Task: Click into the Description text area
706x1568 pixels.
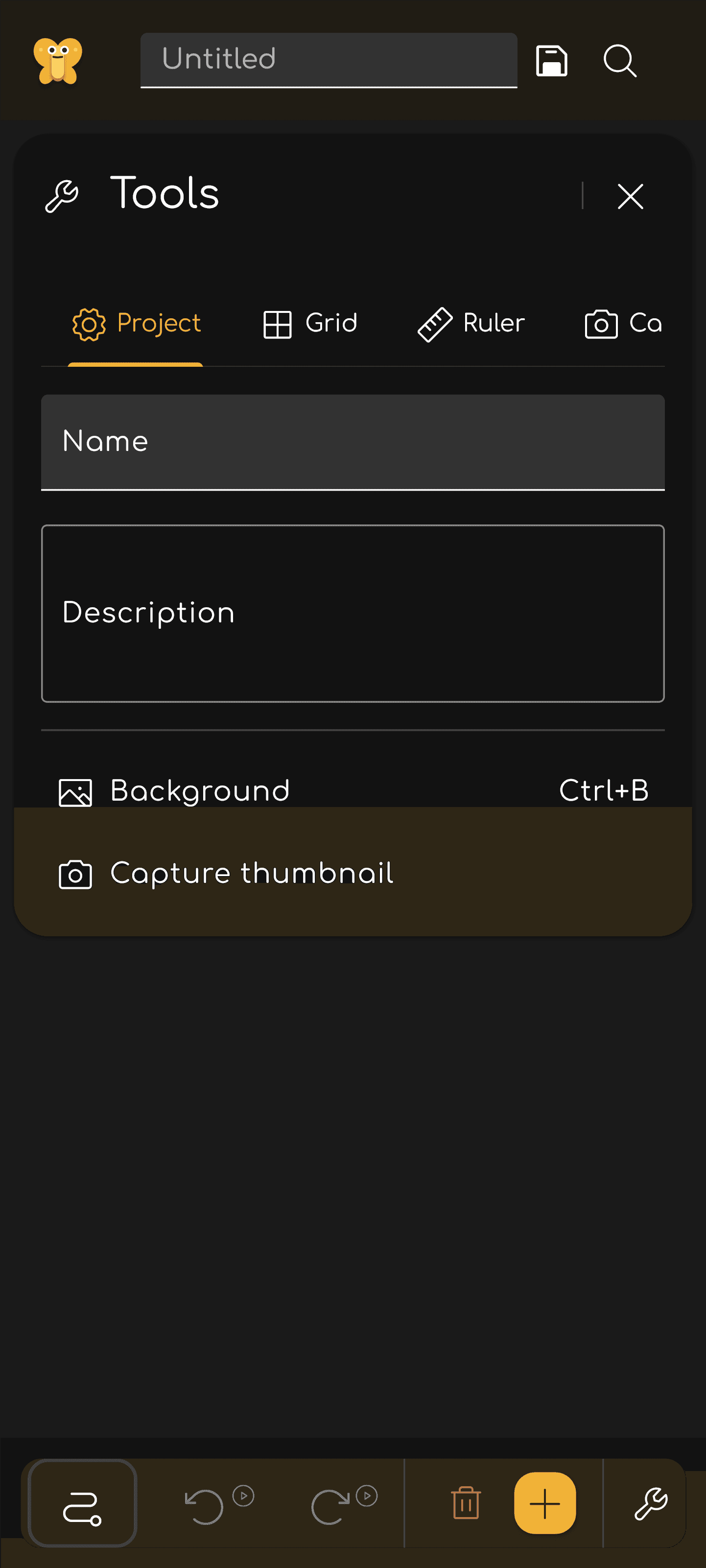Action: (x=353, y=613)
